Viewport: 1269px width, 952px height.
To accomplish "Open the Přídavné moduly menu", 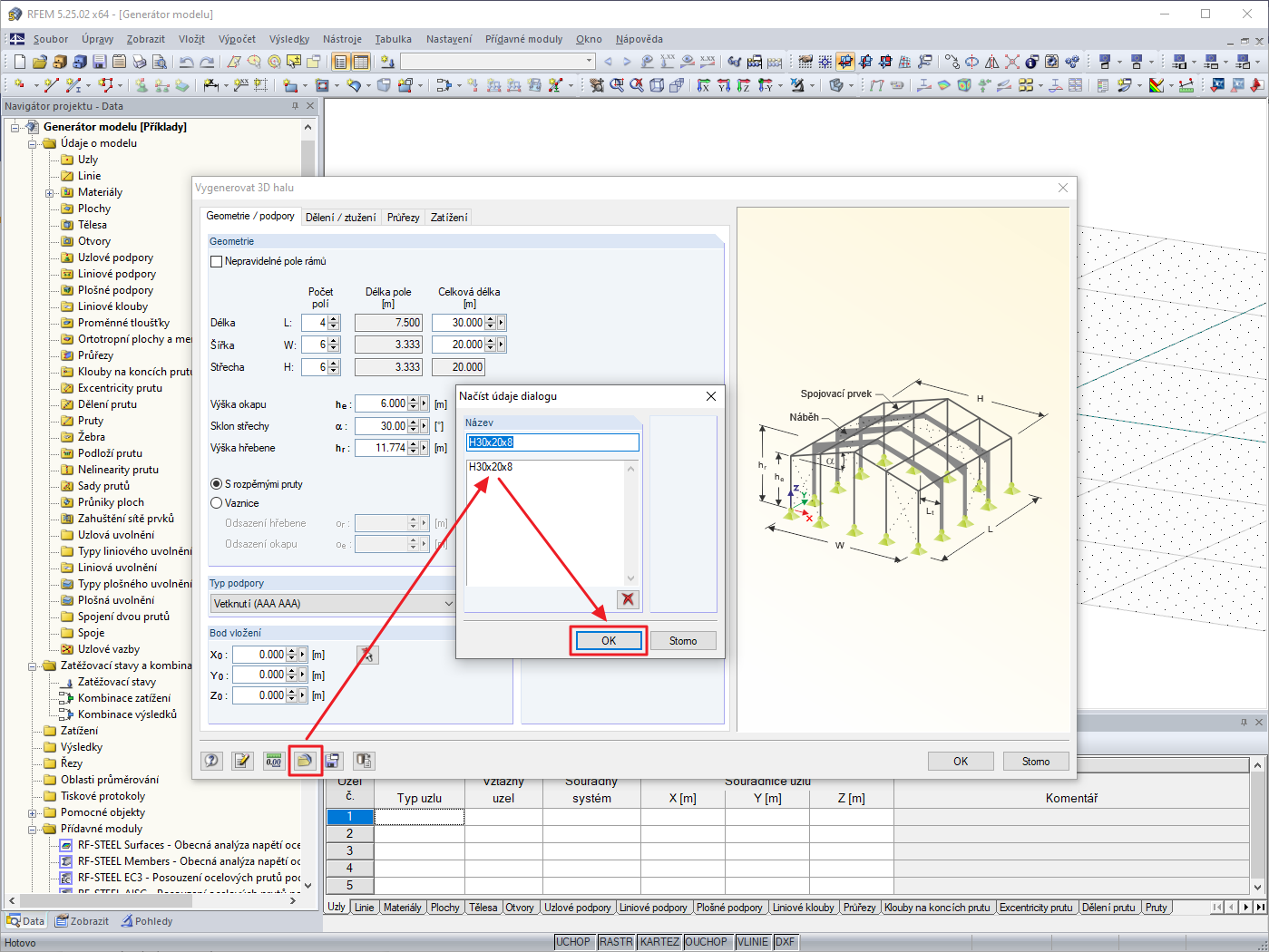I will pyautogui.click(x=523, y=39).
